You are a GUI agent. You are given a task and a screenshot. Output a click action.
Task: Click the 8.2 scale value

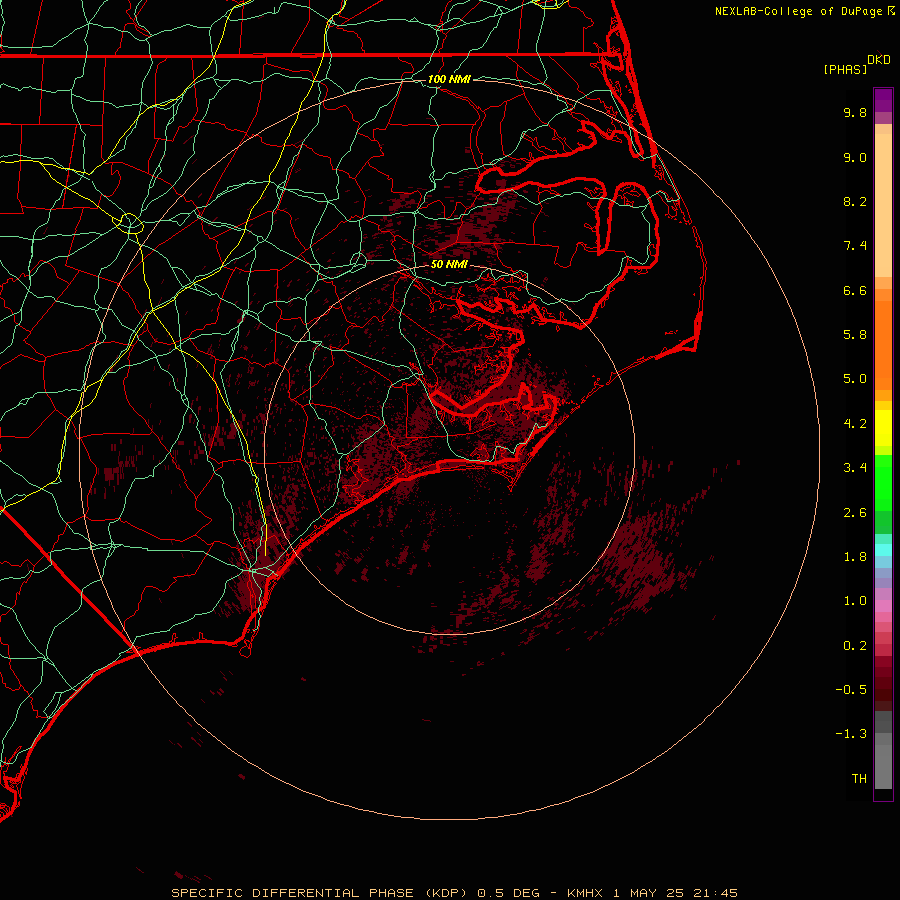click(855, 201)
